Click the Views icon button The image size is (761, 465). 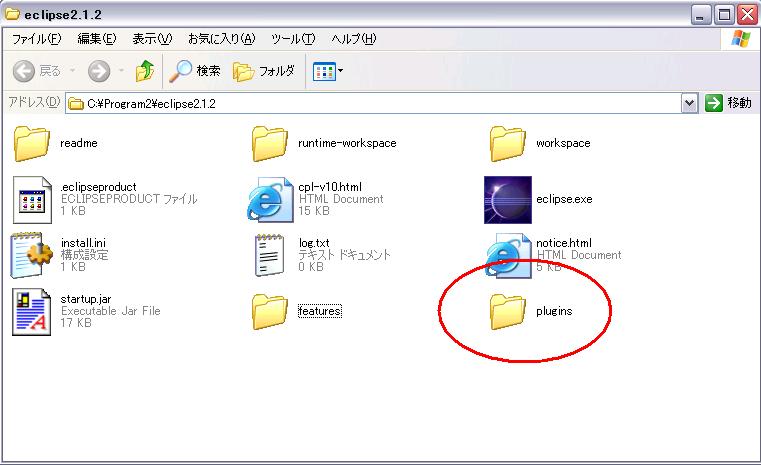click(x=324, y=72)
